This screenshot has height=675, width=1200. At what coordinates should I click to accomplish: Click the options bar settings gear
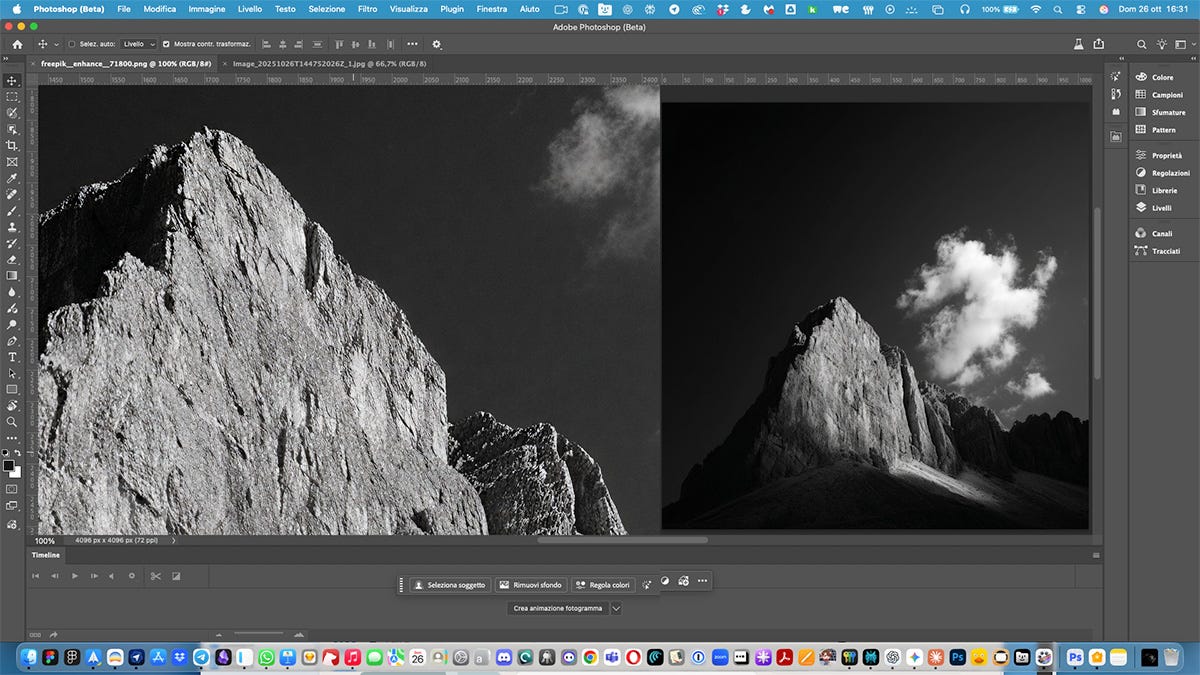point(437,44)
